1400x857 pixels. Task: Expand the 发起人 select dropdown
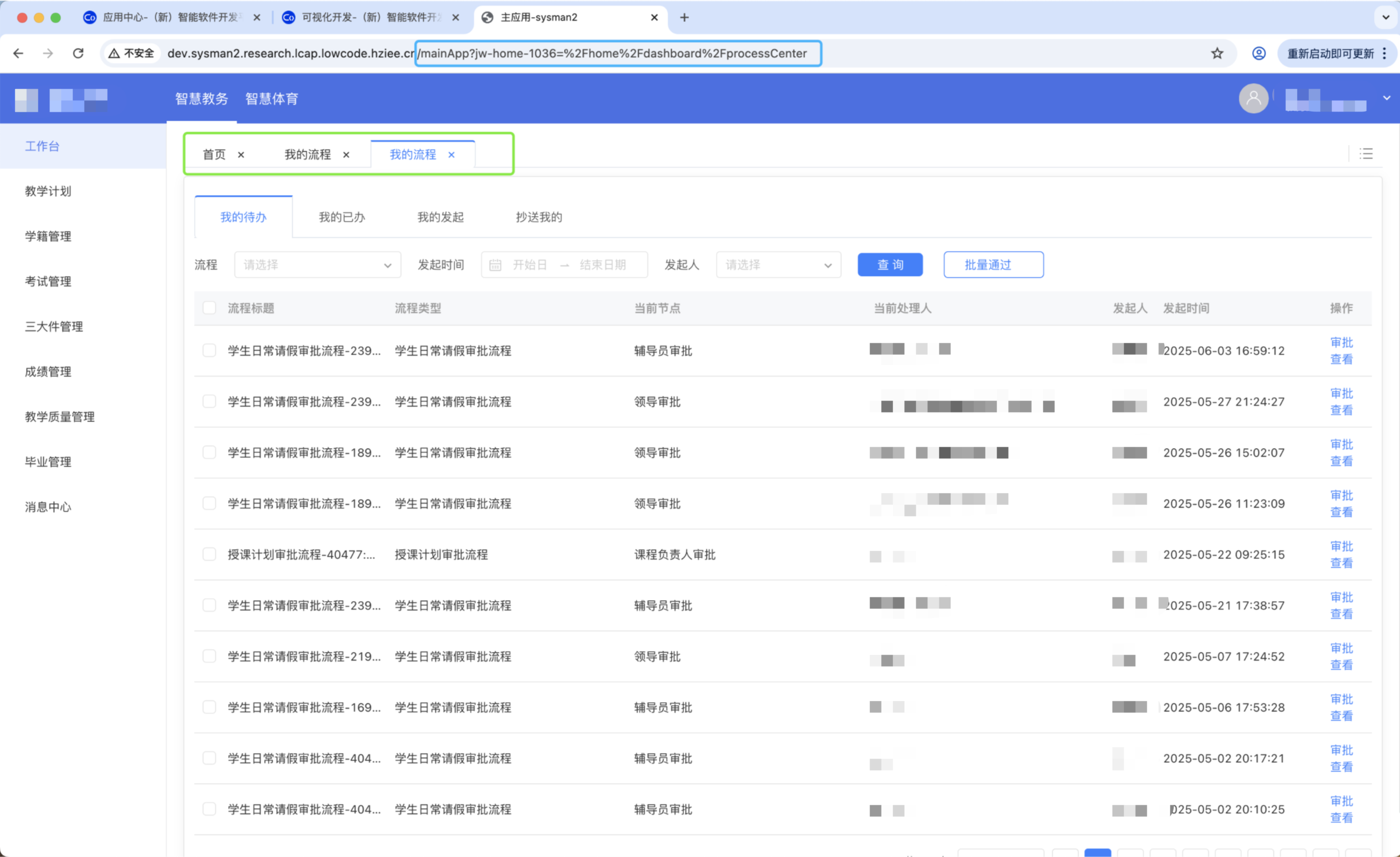(778, 265)
